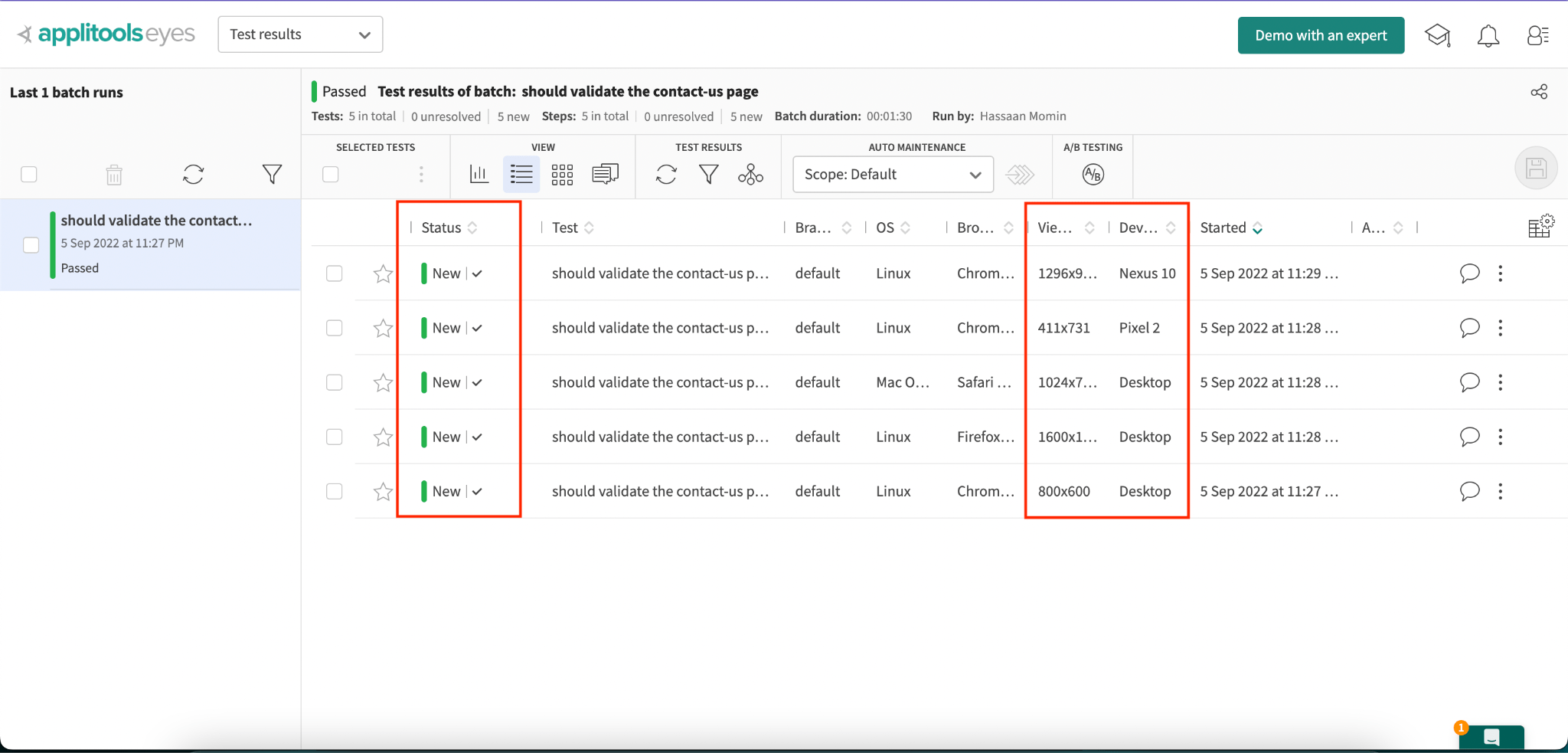Viewport: 1568px width, 753px height.
Task: Star the Firefox test row
Action: [x=383, y=437]
